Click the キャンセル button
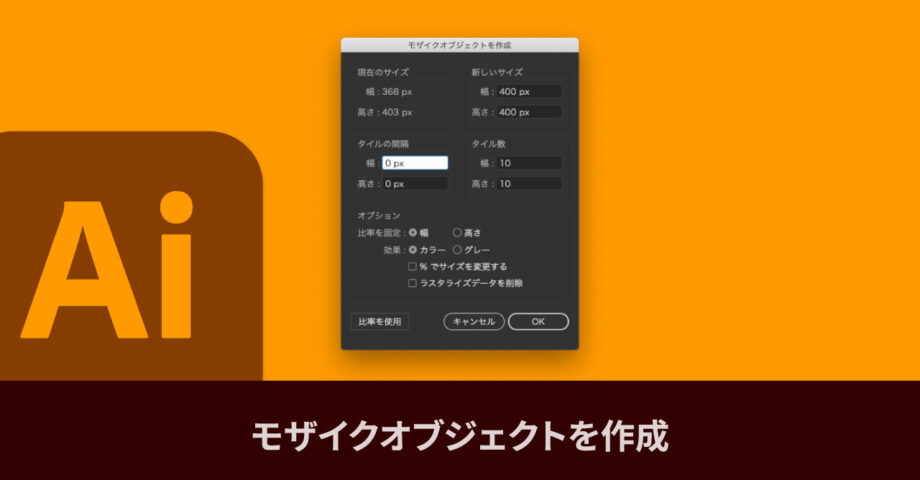Image resolution: width=920 pixels, height=480 pixels. point(474,322)
